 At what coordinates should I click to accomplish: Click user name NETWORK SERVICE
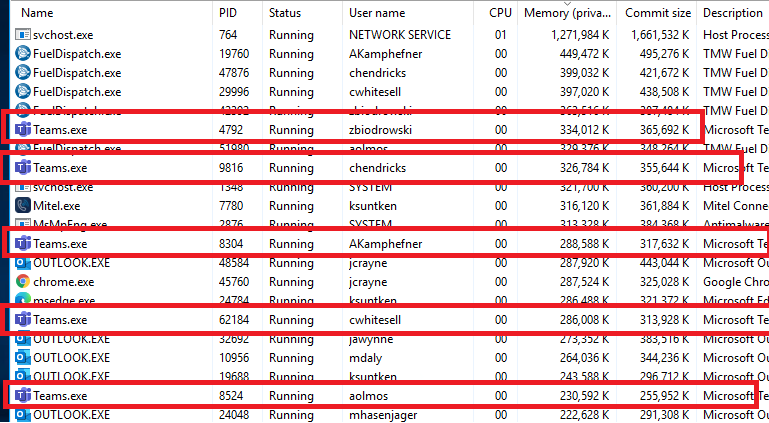coord(400,35)
